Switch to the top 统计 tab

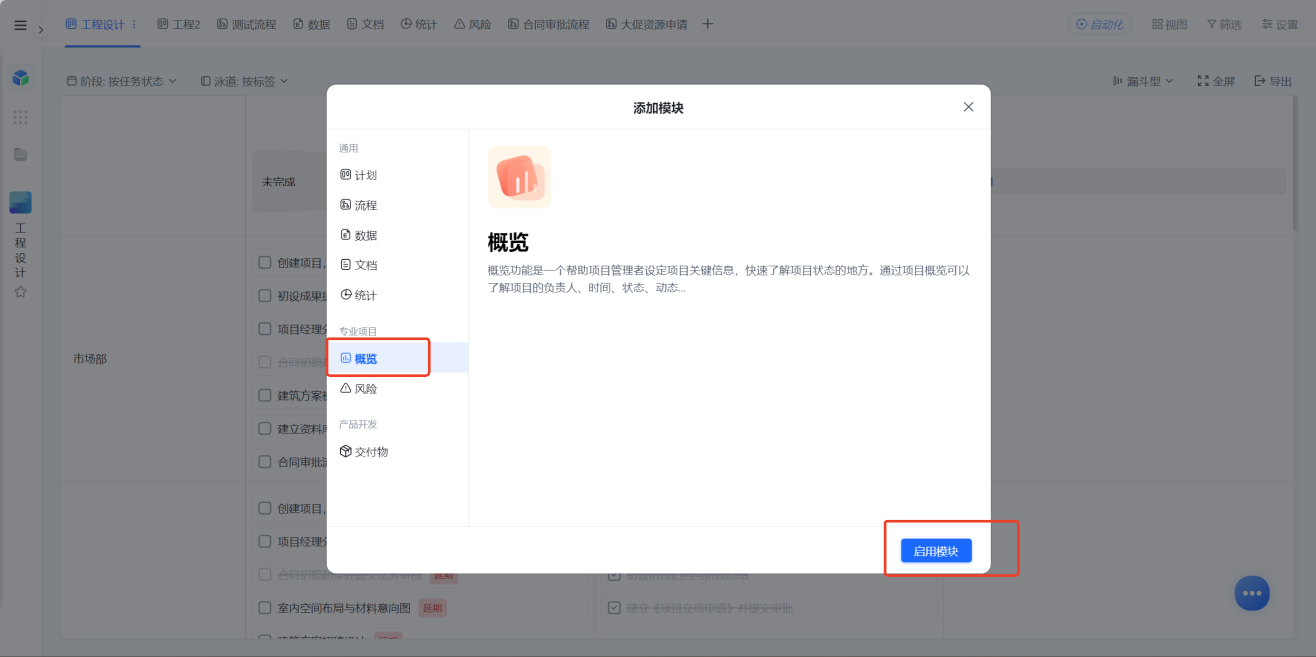(419, 24)
